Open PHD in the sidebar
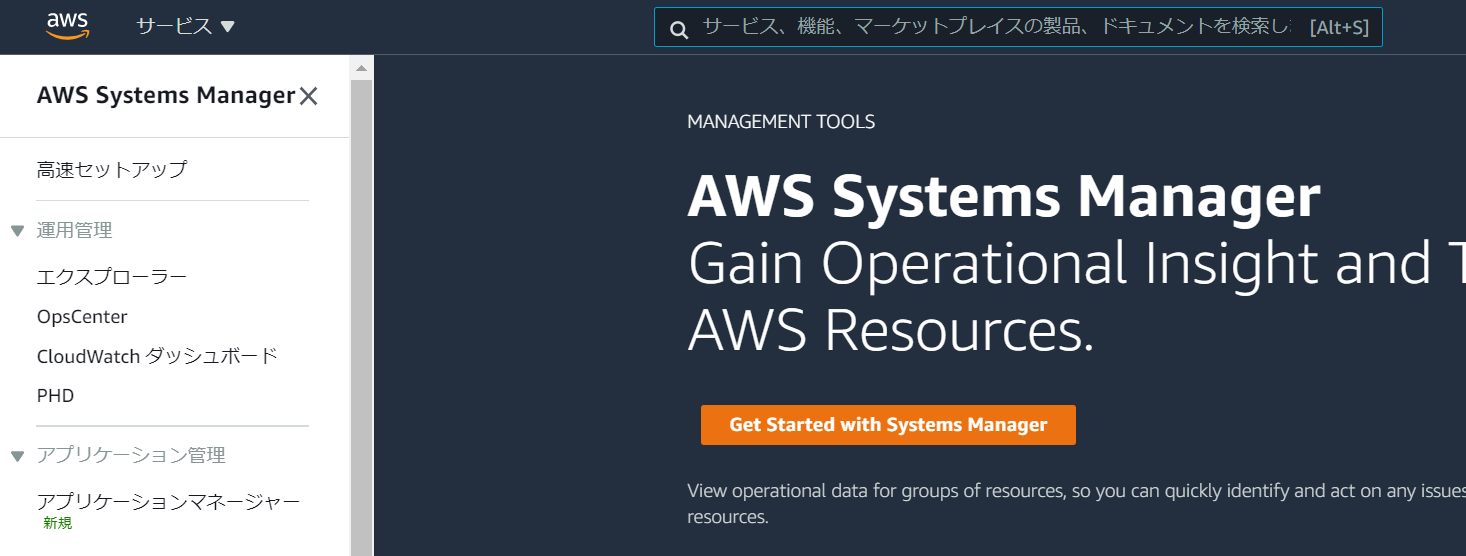The width and height of the screenshot is (1466, 556). click(56, 396)
